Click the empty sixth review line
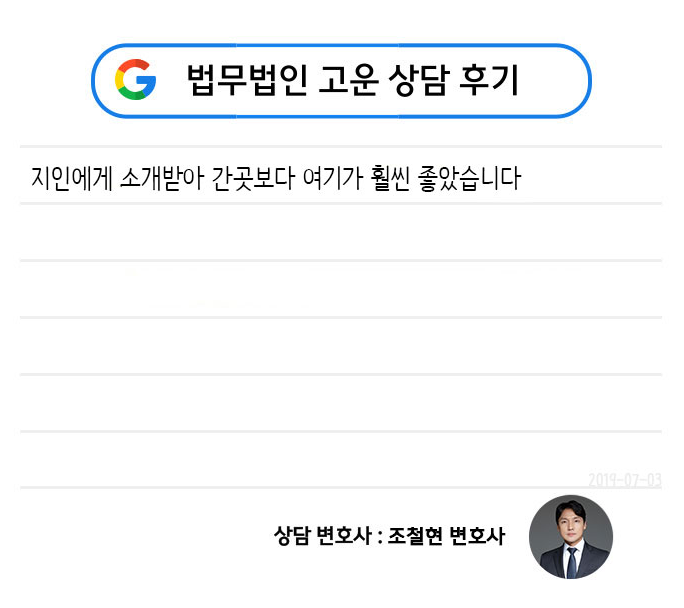Viewport: 684px width, 608px height. [340, 461]
